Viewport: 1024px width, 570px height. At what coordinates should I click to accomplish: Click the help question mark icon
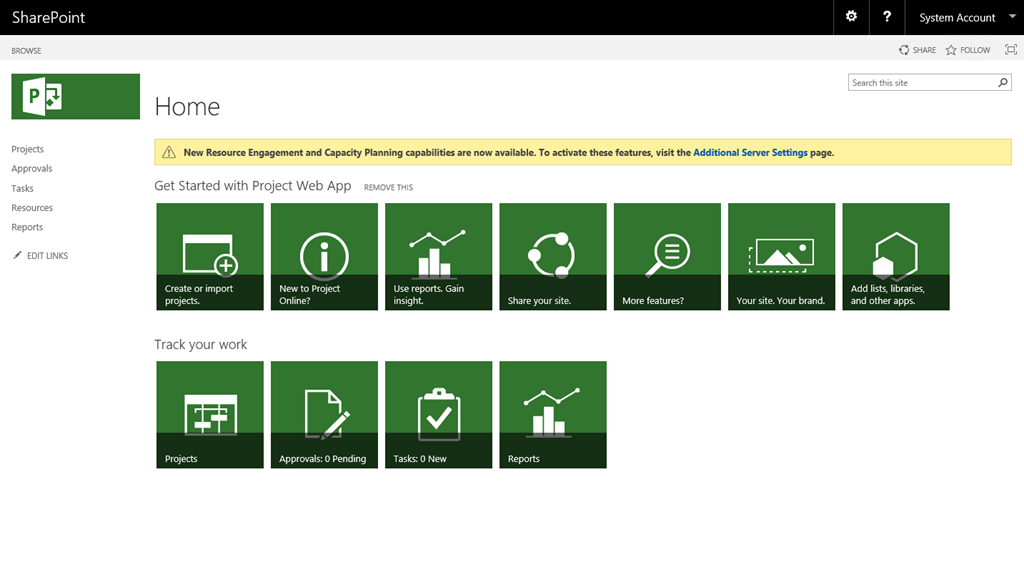887,17
